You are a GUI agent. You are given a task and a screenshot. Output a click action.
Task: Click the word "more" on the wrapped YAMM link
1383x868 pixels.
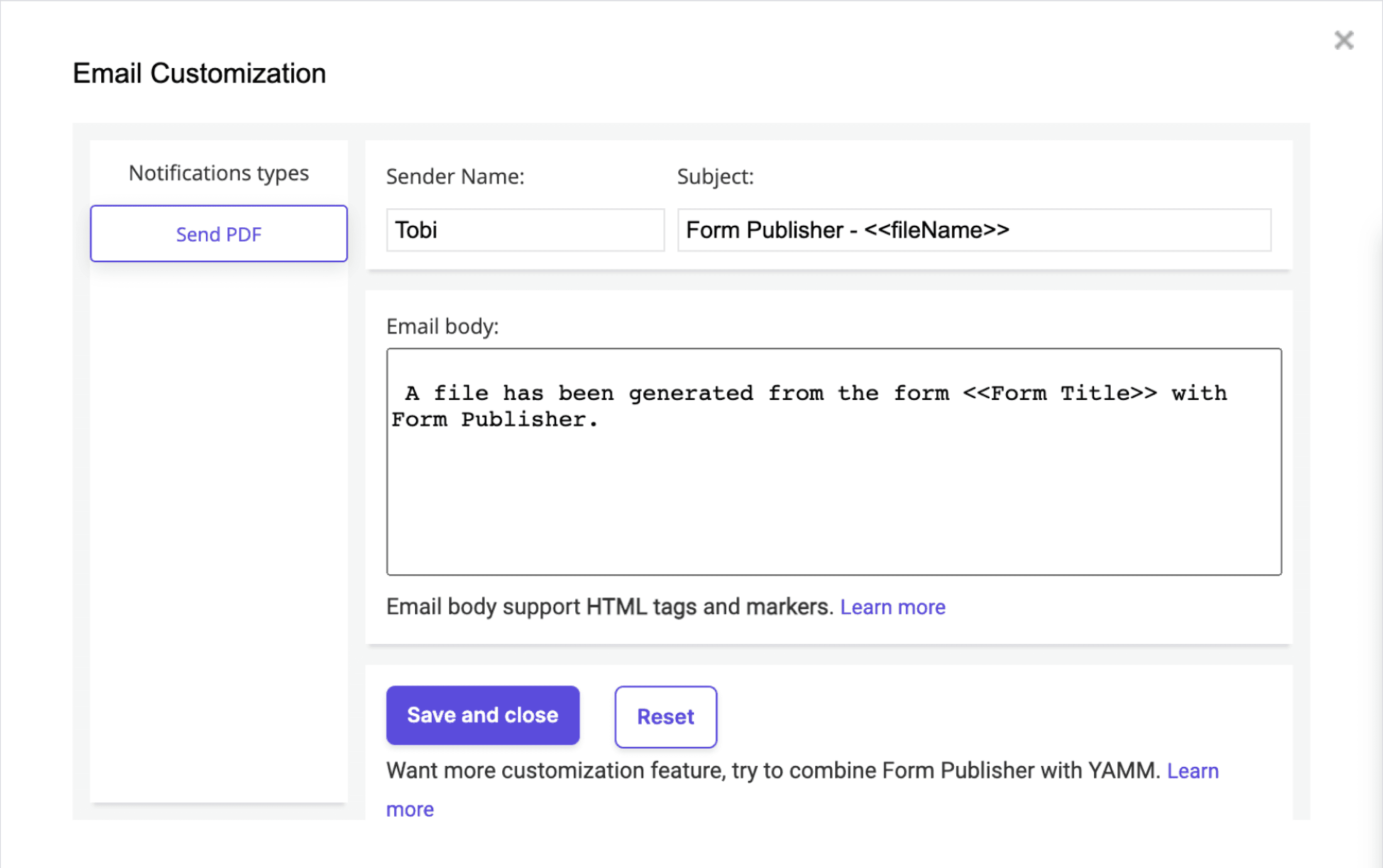[x=410, y=809]
